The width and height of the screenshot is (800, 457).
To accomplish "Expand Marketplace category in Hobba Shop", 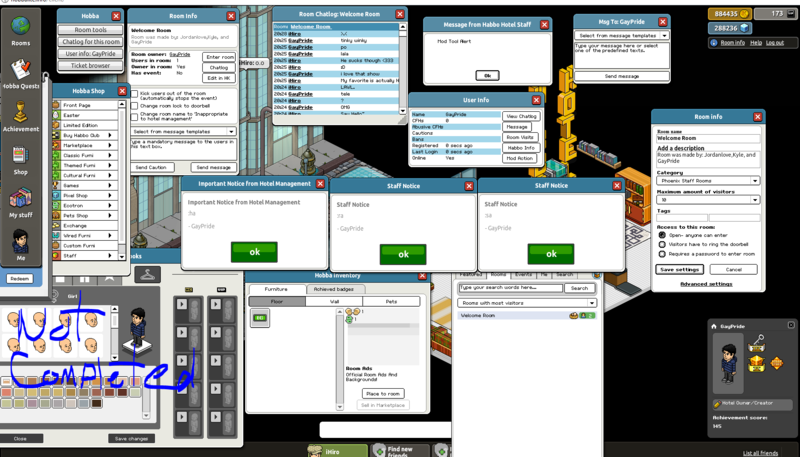I will point(110,145).
